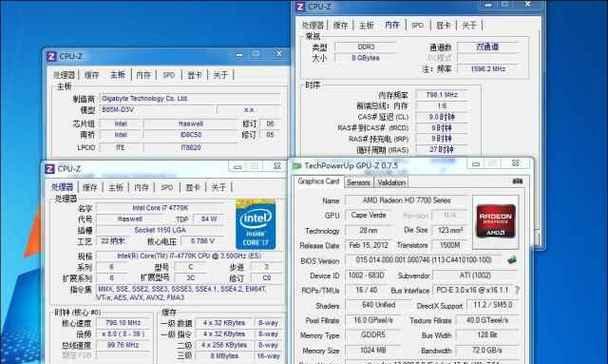608x364 pixels.
Task: Close the Gigabyte mainboard CPU-Z window
Action: click(279, 53)
